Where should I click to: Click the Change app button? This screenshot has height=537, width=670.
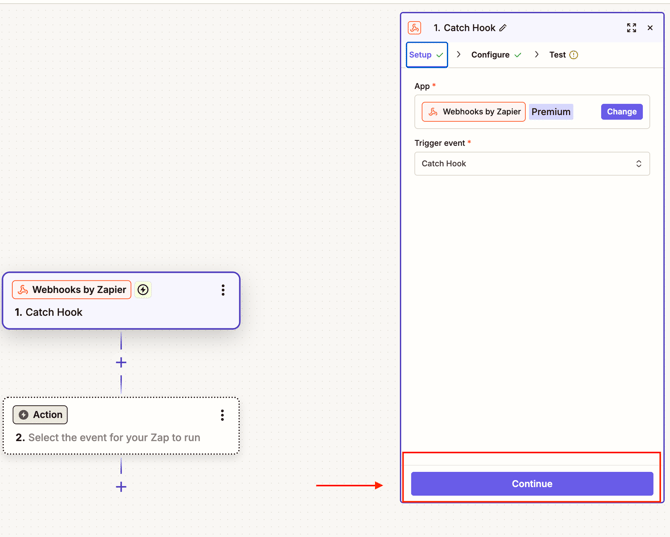(621, 112)
